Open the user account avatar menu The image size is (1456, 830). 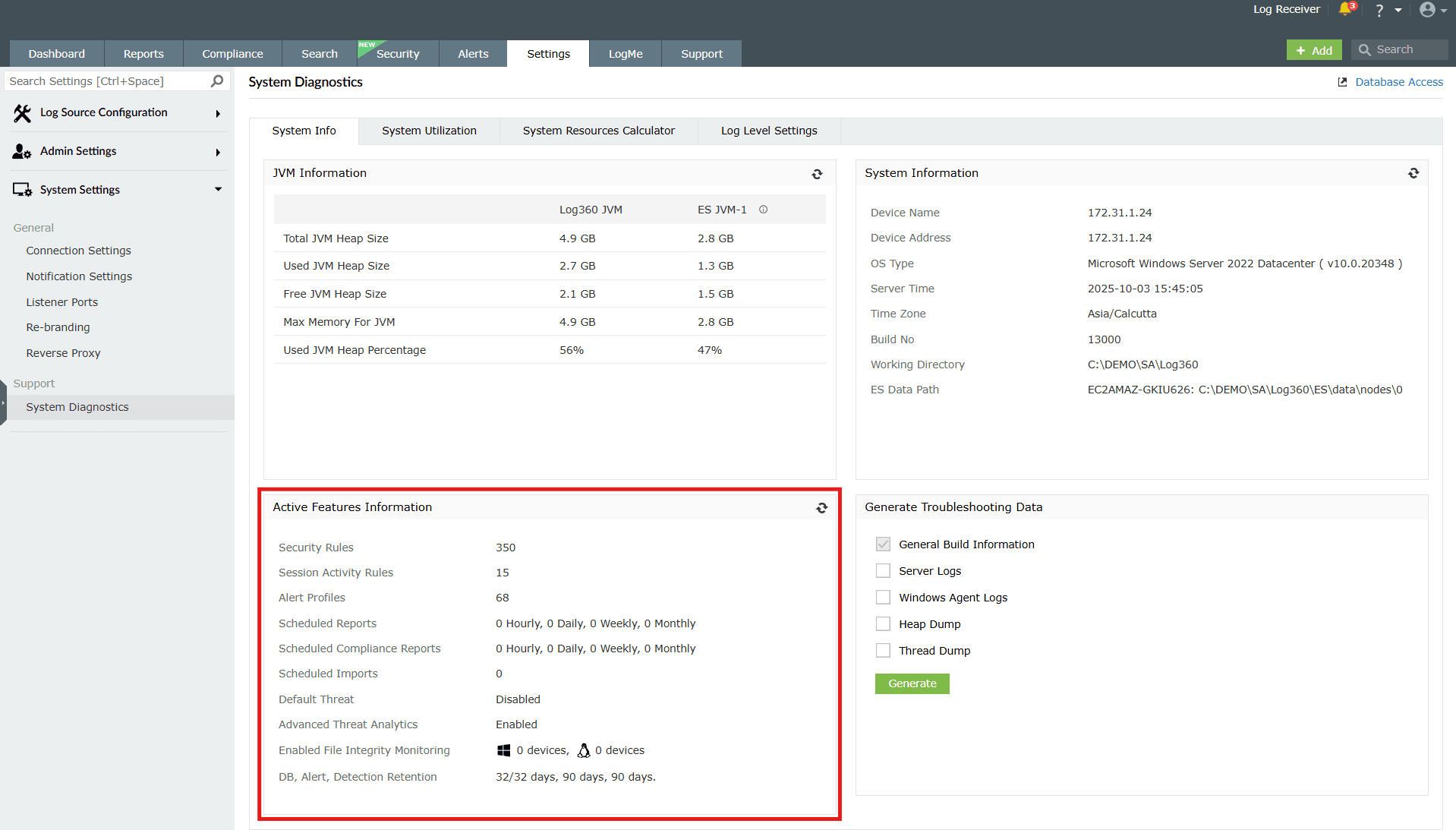point(1427,9)
